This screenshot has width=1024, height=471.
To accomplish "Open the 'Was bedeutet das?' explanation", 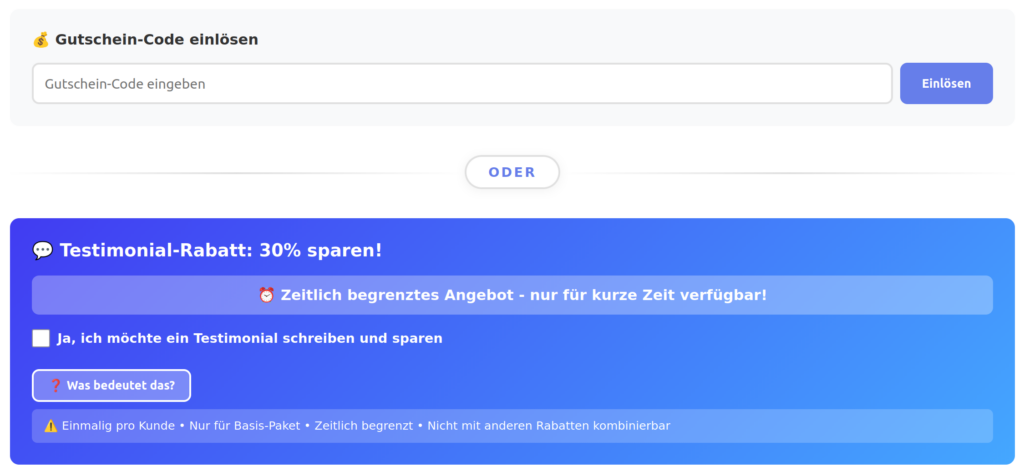I will tap(111, 385).
